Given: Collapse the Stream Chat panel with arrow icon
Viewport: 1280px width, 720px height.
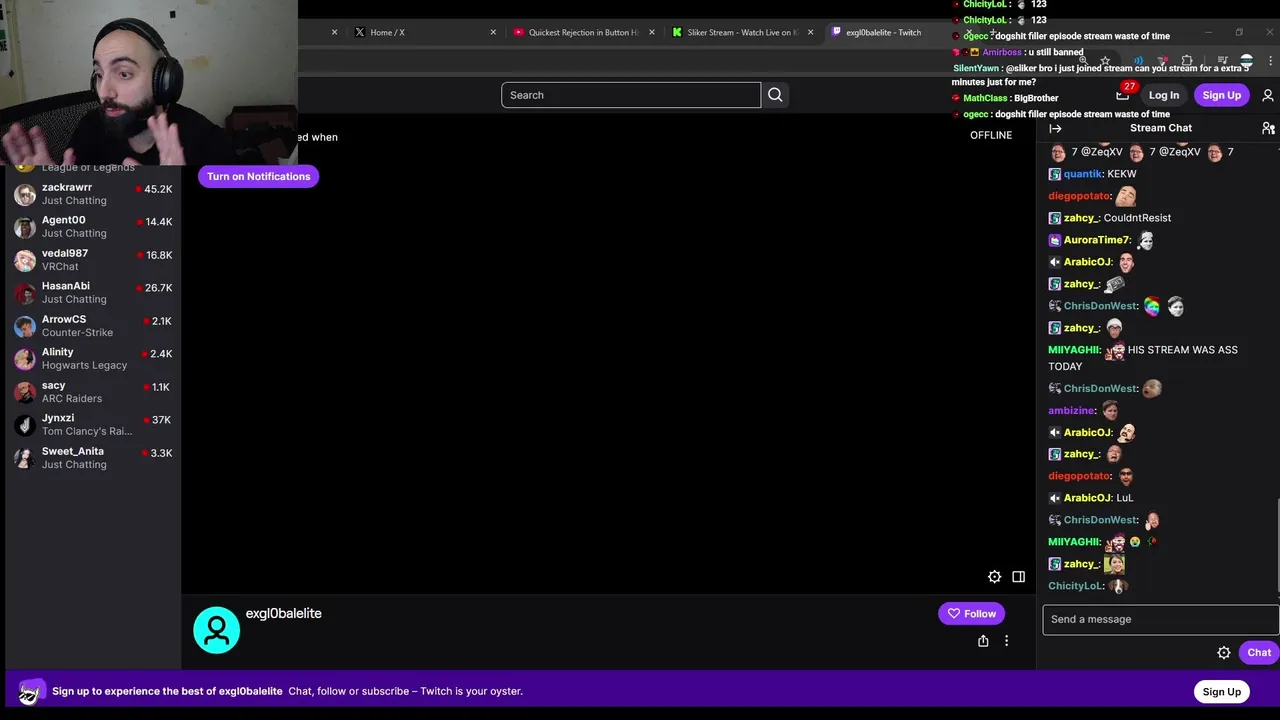Looking at the screenshot, I should [x=1055, y=128].
